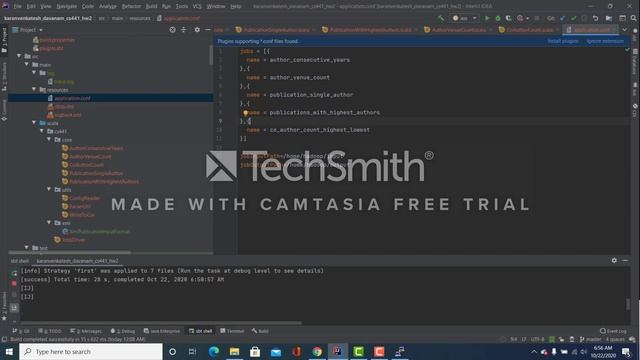Open the Mail app from taskbar
This screenshot has width=640, height=360.
click(276, 351)
